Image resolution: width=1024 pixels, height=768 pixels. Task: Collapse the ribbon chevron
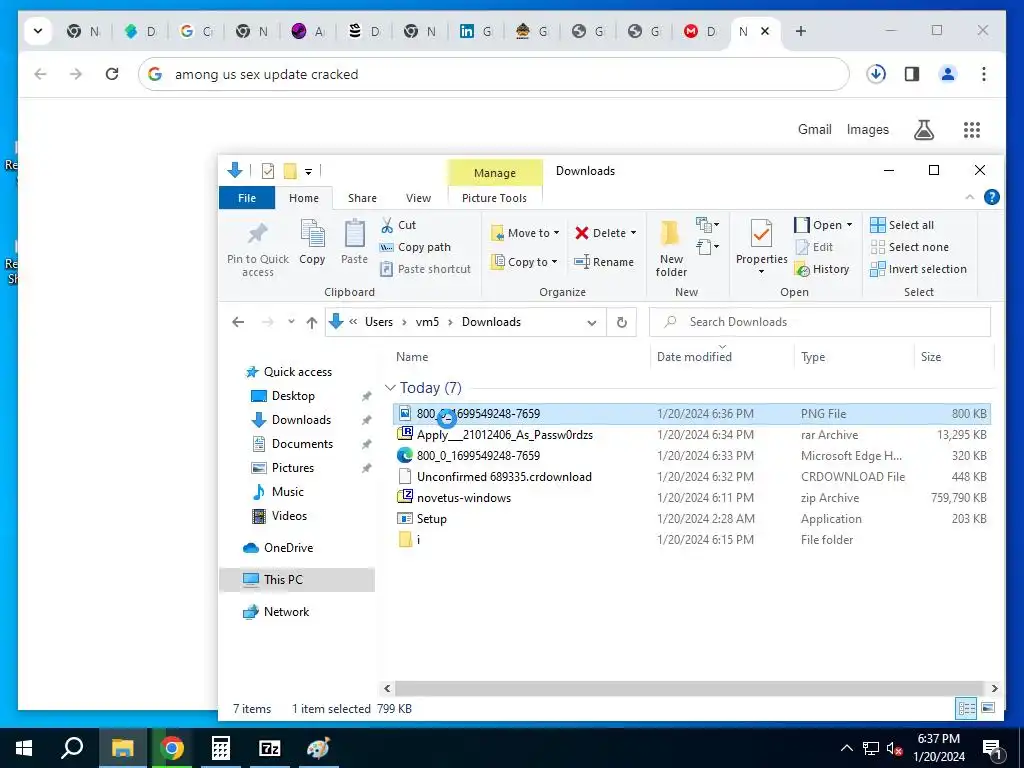970,197
